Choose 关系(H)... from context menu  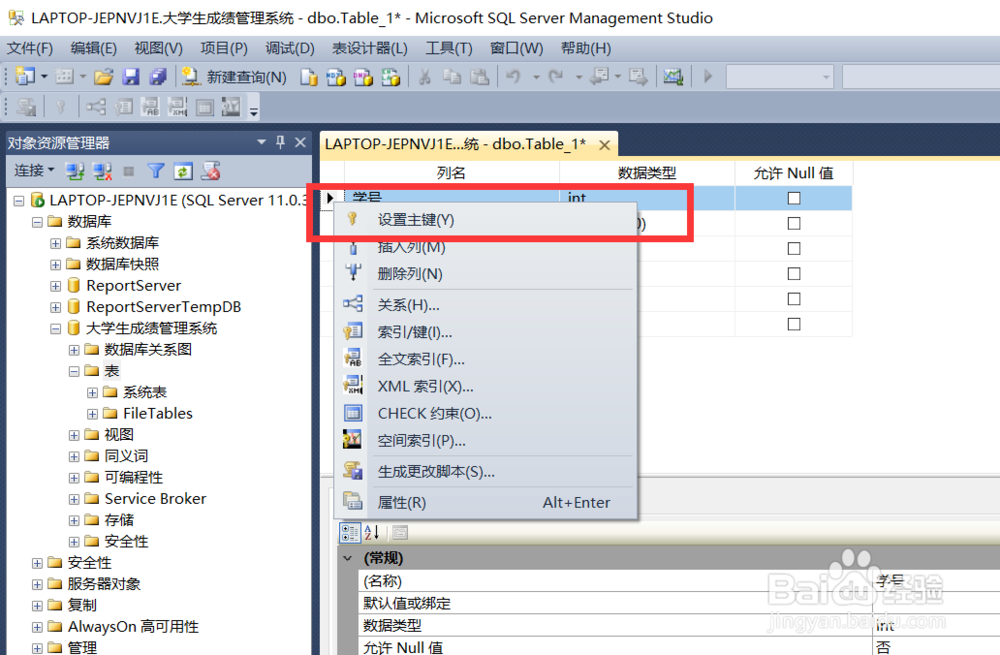click(486, 305)
